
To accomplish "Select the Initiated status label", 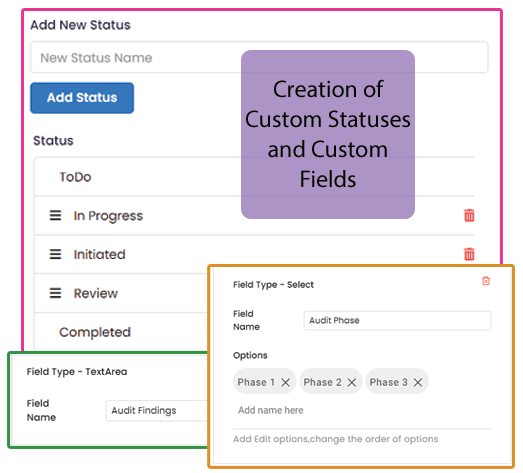I will pyautogui.click(x=99, y=255).
